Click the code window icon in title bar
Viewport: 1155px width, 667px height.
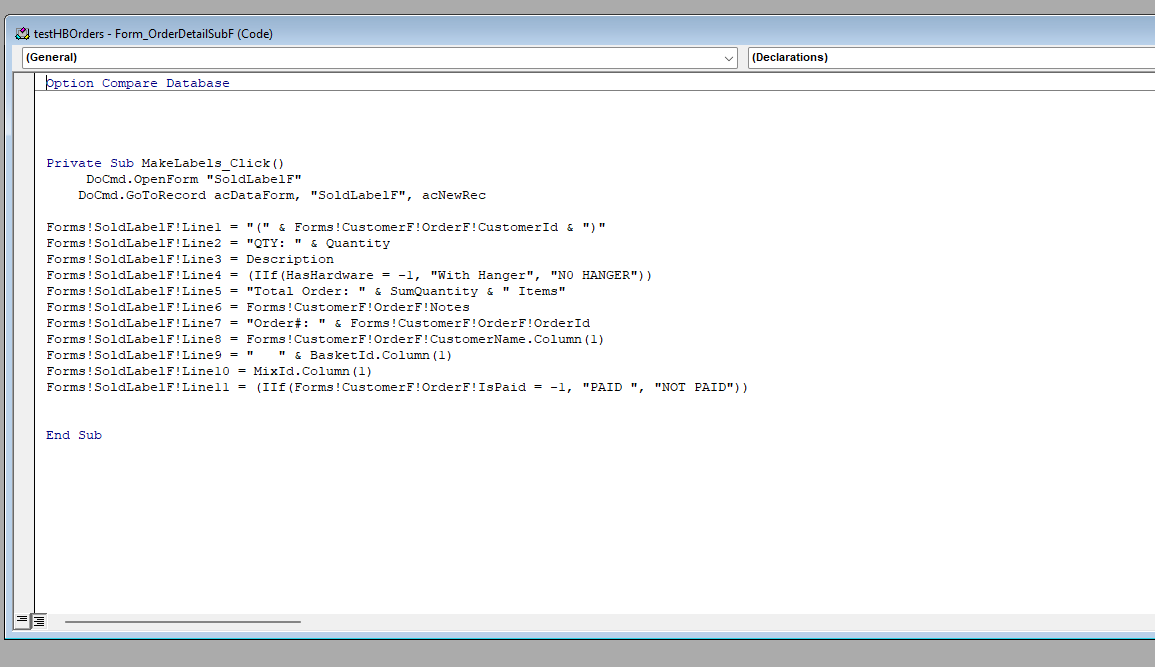22,34
